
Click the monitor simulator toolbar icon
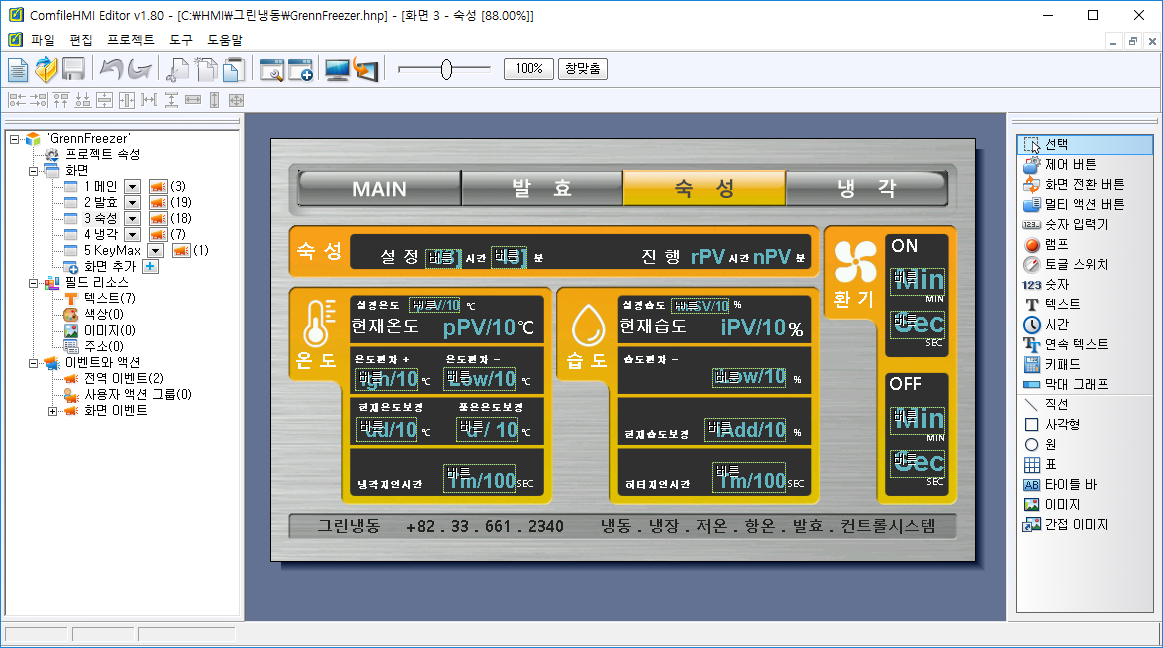[x=338, y=69]
